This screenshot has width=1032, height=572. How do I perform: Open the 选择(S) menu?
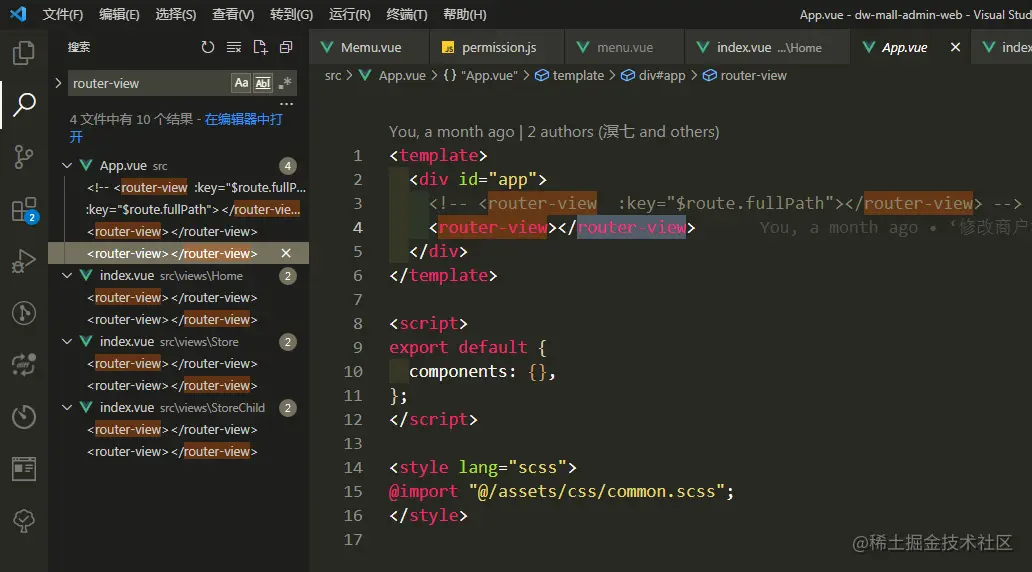coord(176,14)
